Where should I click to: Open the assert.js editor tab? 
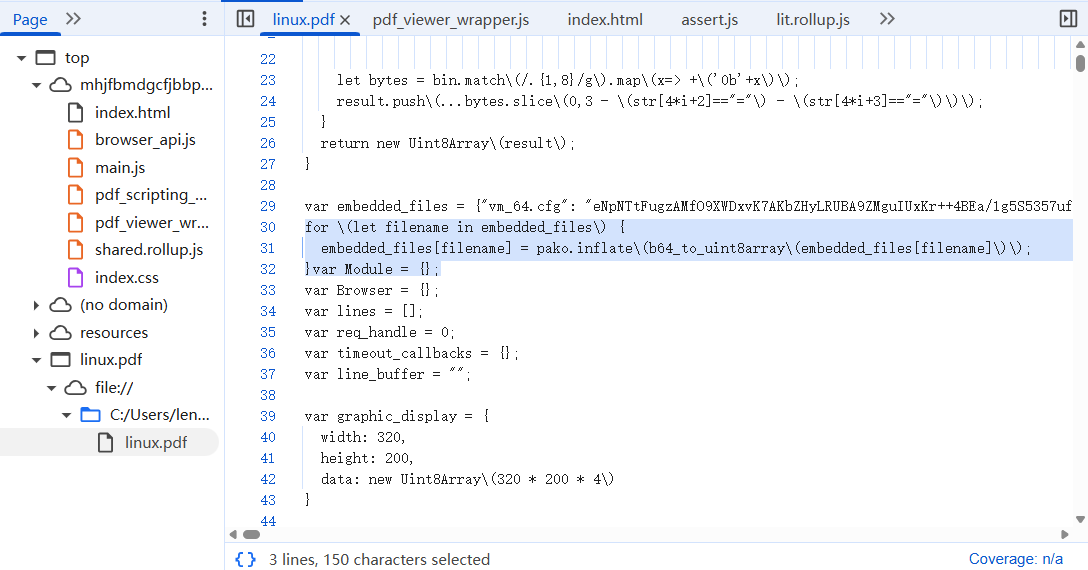(x=709, y=19)
